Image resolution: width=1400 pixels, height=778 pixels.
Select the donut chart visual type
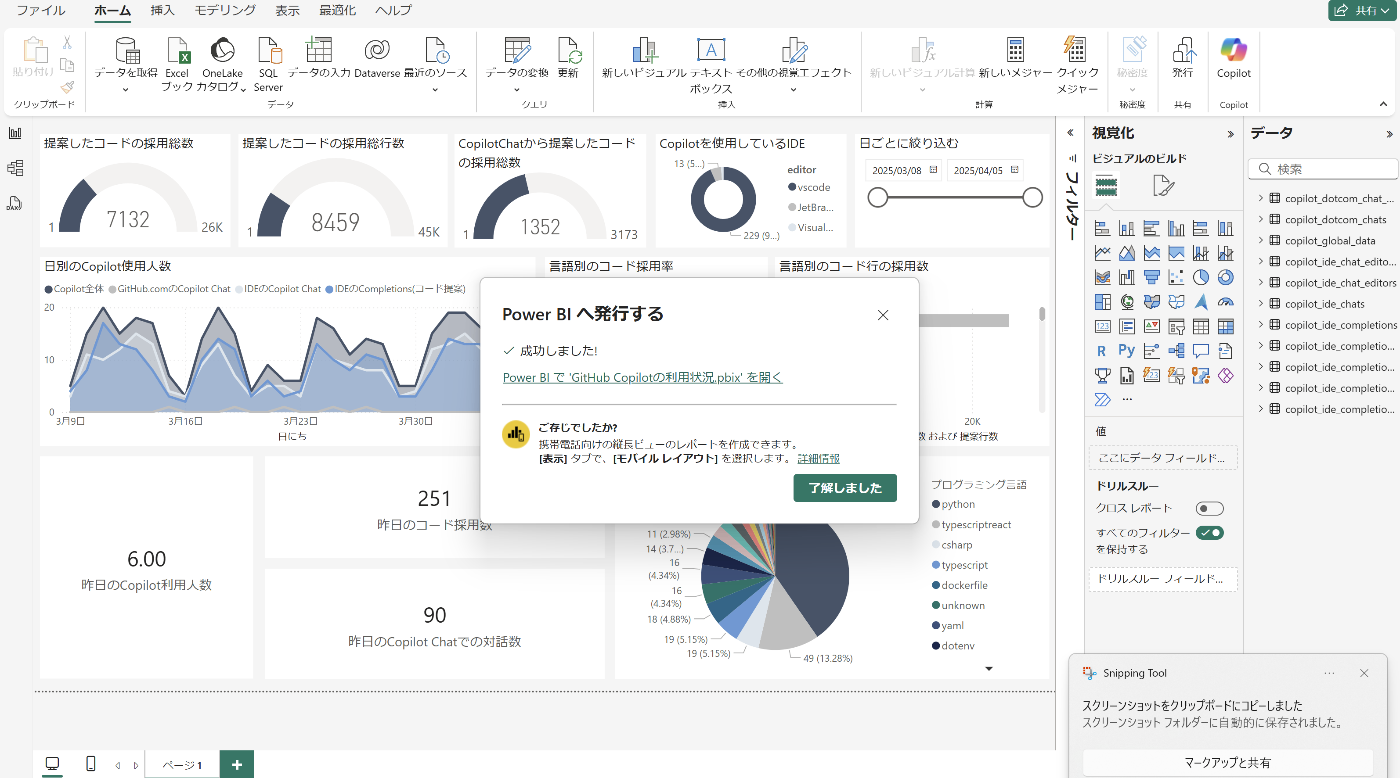1225,277
